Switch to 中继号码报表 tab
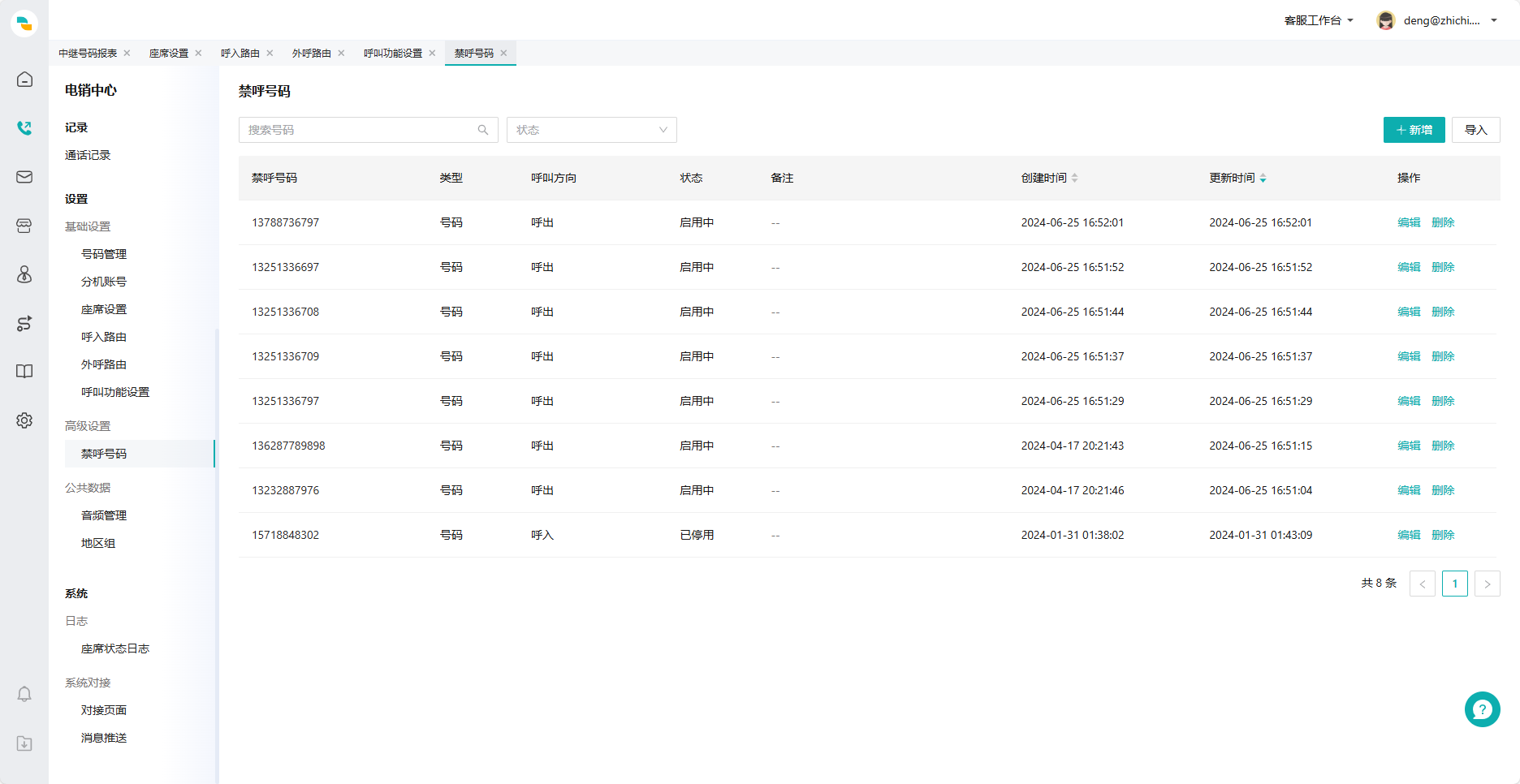Screen dimensions: 1520x784 click(88, 53)
